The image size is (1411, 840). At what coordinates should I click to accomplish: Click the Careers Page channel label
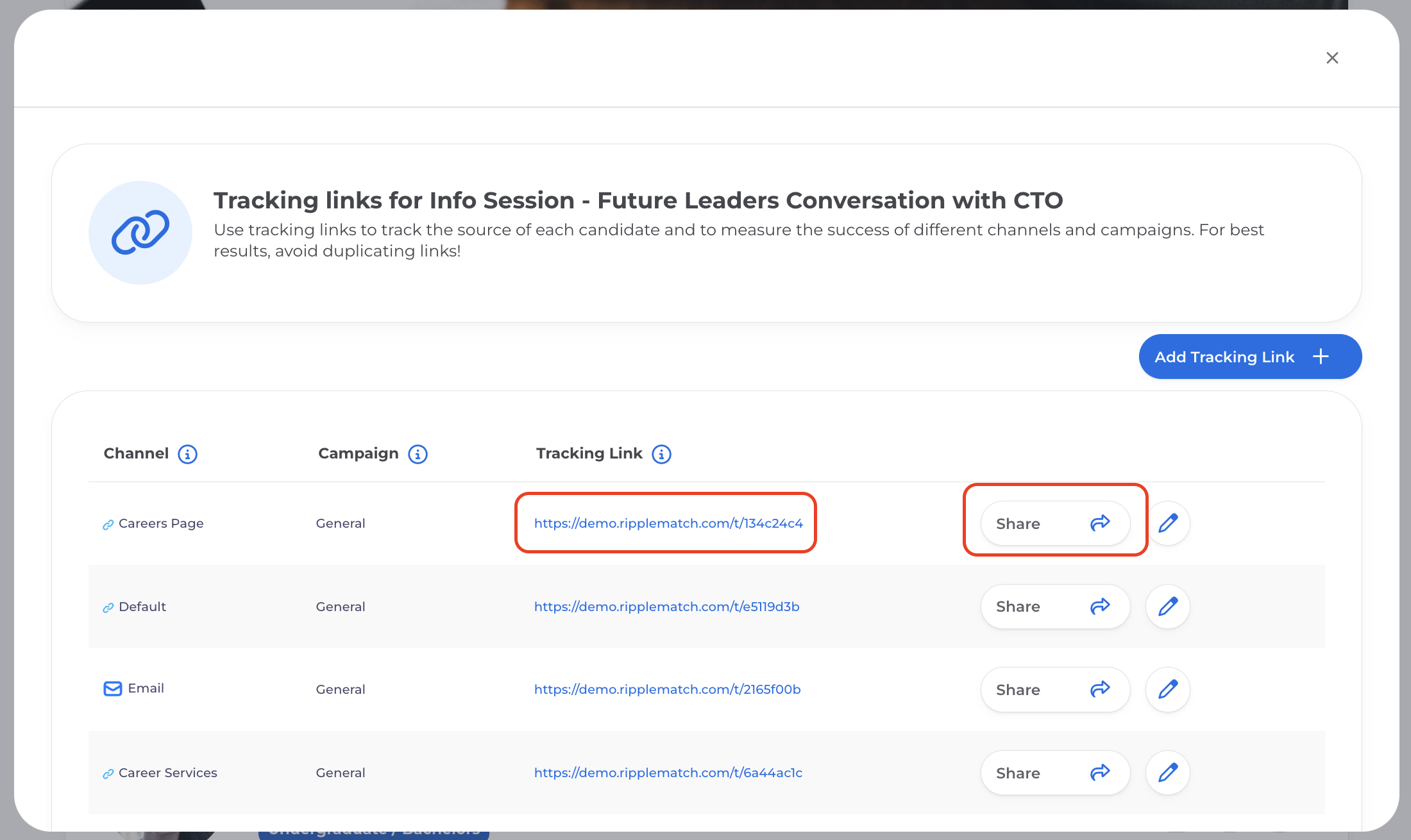pyautogui.click(x=161, y=523)
